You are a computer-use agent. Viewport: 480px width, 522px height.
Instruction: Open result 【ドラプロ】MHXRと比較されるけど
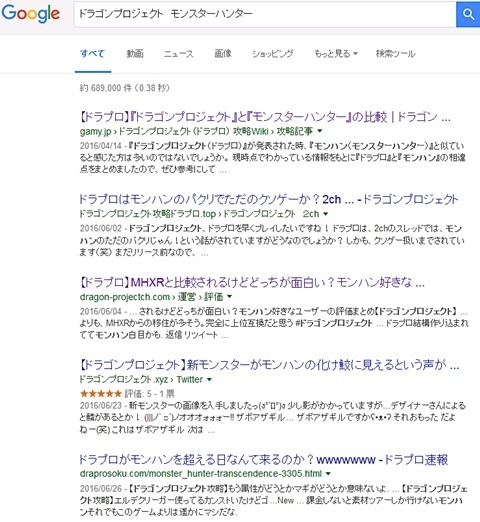(x=252, y=282)
